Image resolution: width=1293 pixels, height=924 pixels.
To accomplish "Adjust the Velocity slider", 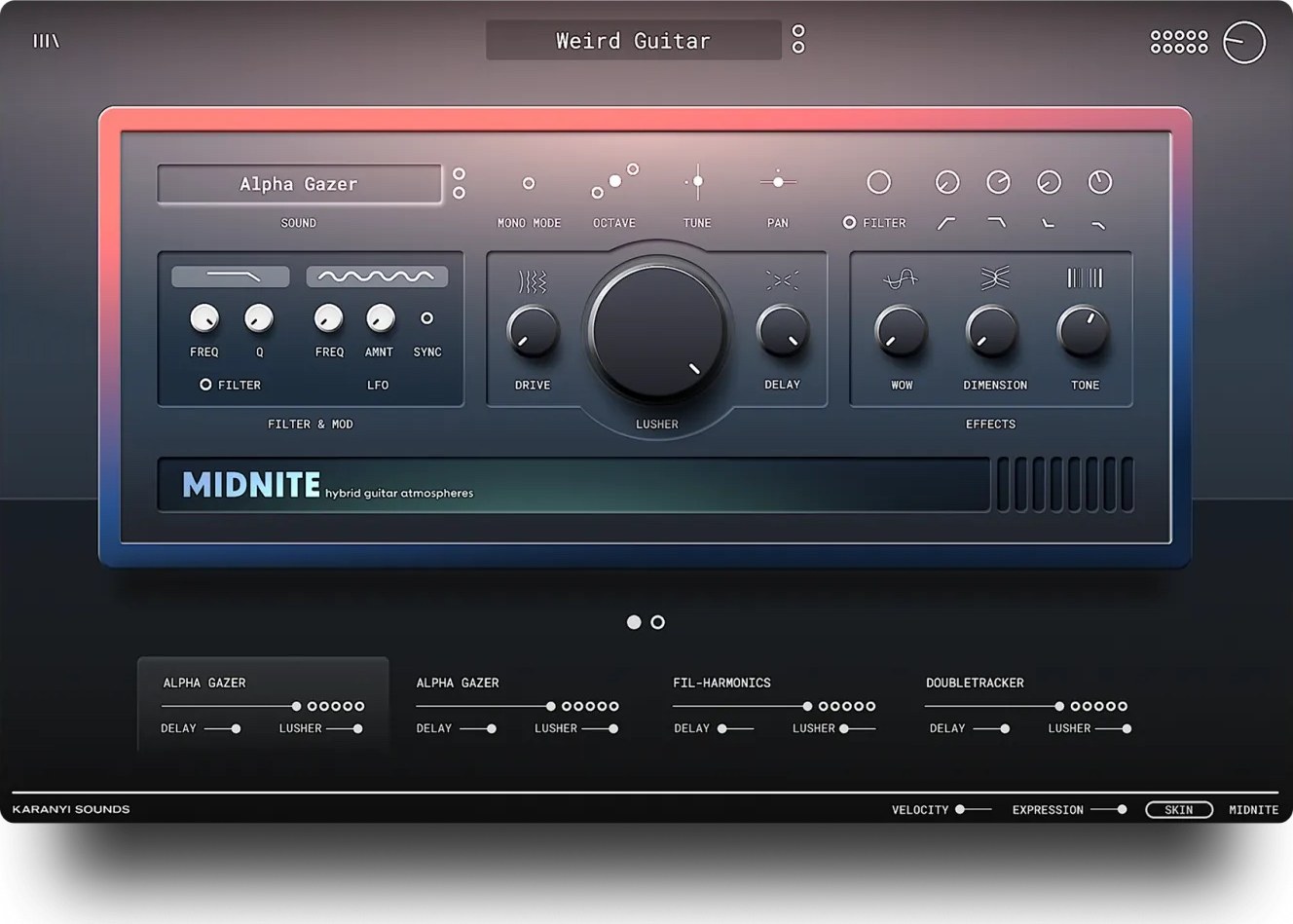I will tap(974, 809).
